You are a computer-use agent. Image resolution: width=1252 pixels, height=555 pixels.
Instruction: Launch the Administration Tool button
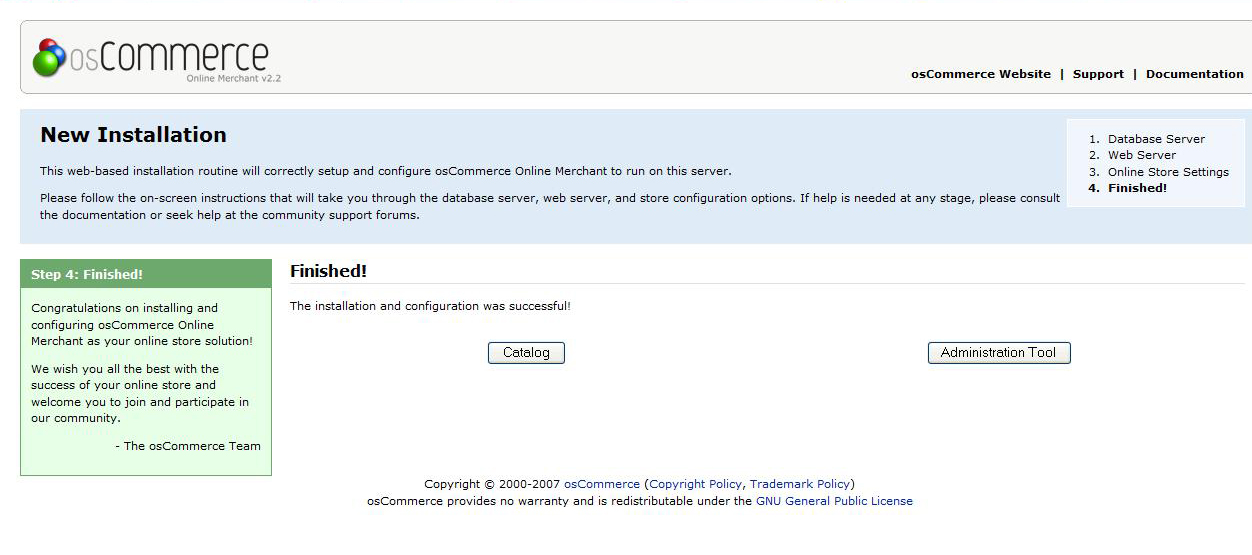999,353
